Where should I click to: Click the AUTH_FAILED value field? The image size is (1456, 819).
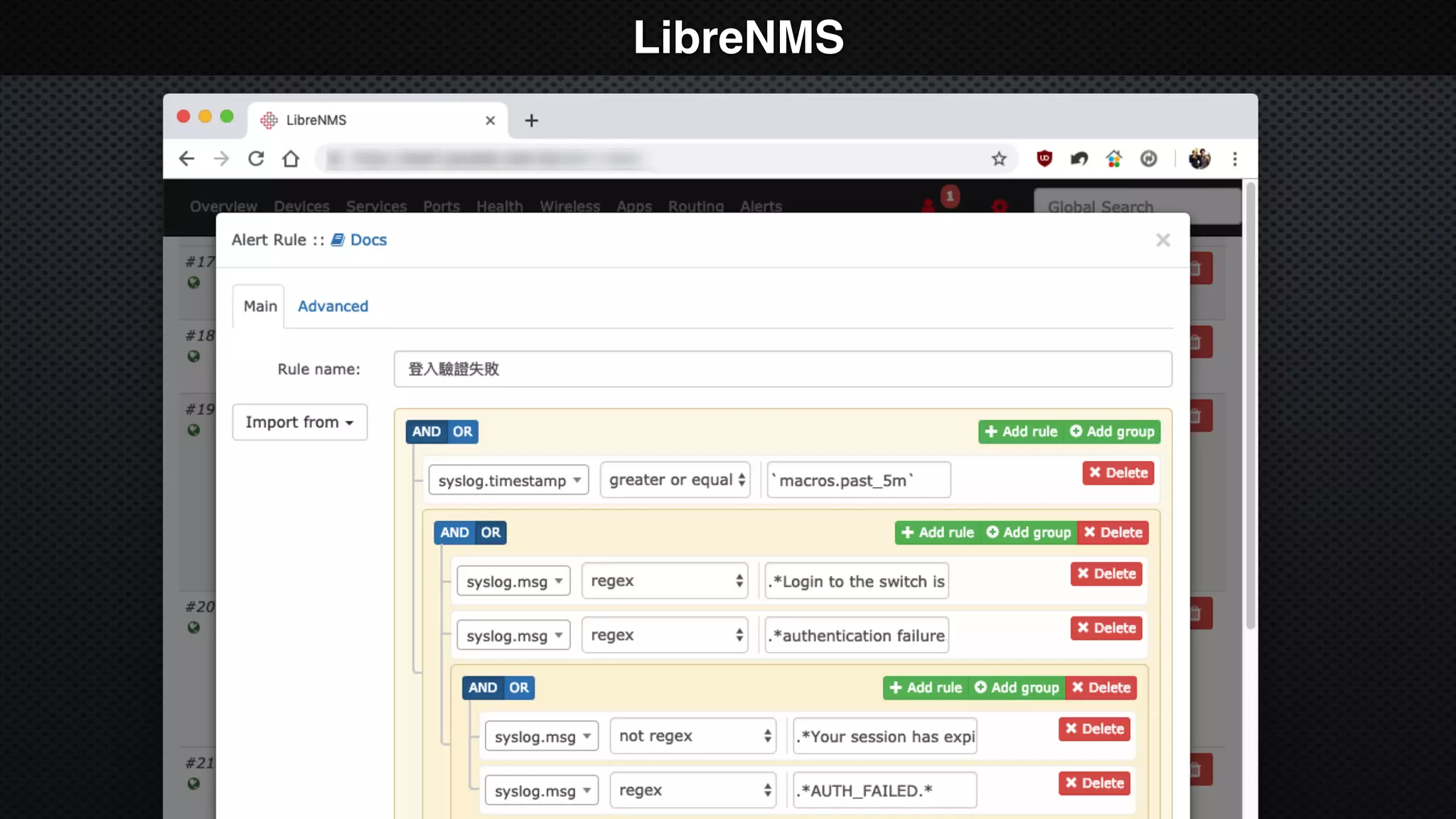pos(885,790)
